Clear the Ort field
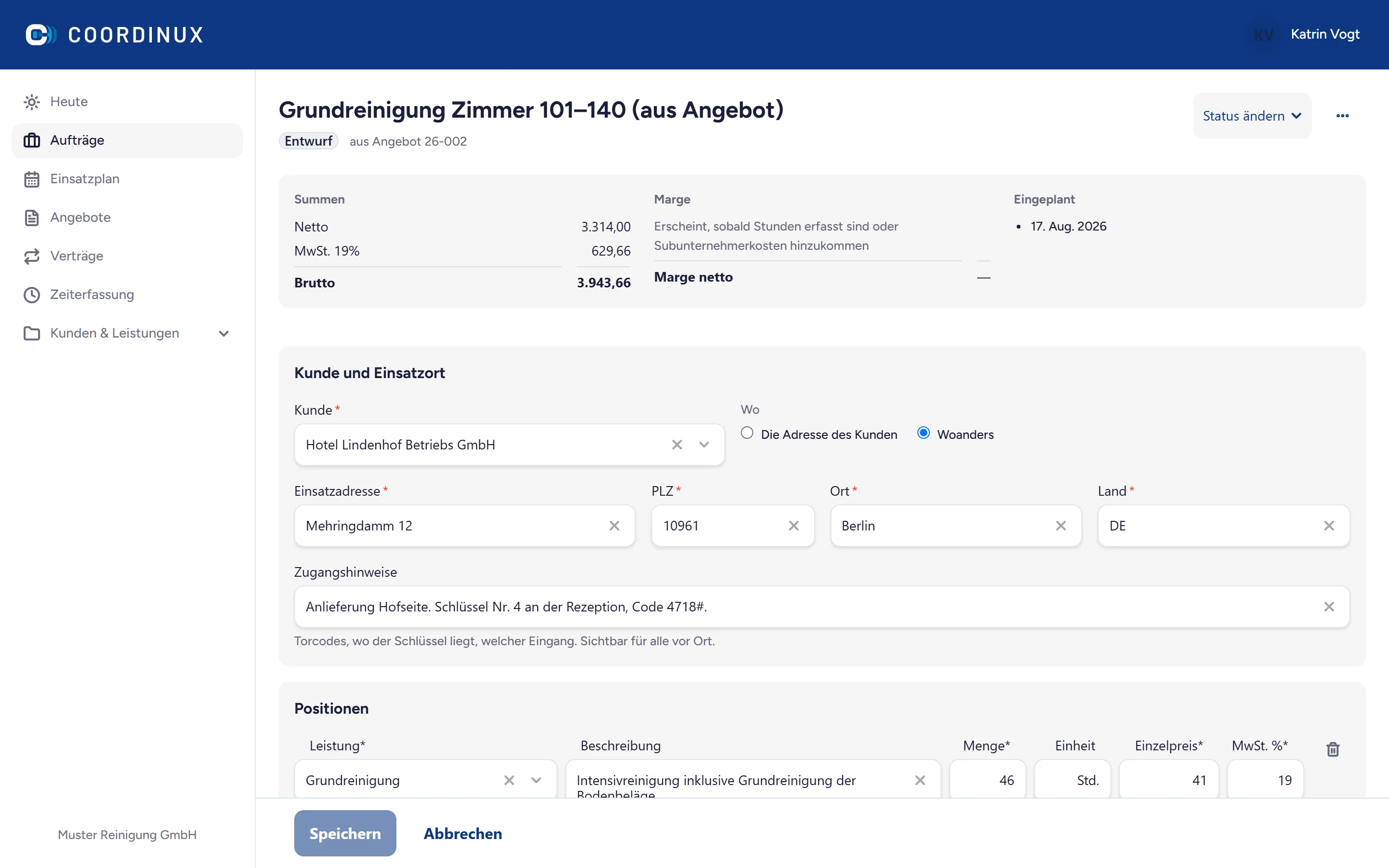Viewport: 1389px width, 868px height. [x=1061, y=526]
